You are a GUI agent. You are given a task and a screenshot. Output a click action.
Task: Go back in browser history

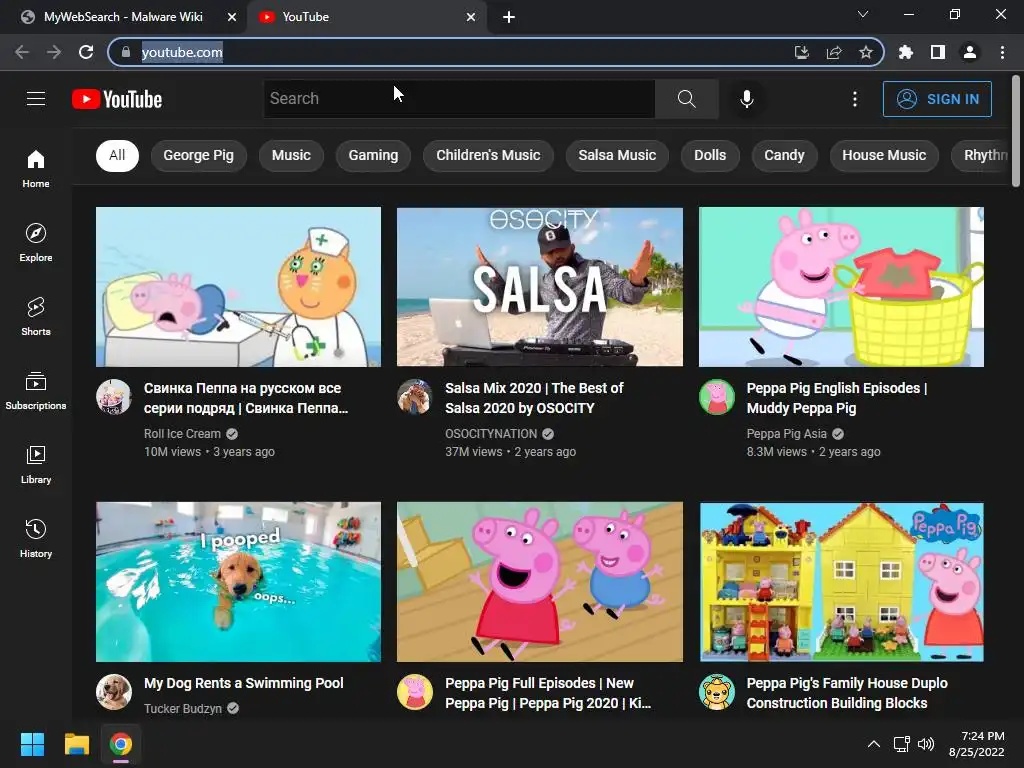coord(22,52)
